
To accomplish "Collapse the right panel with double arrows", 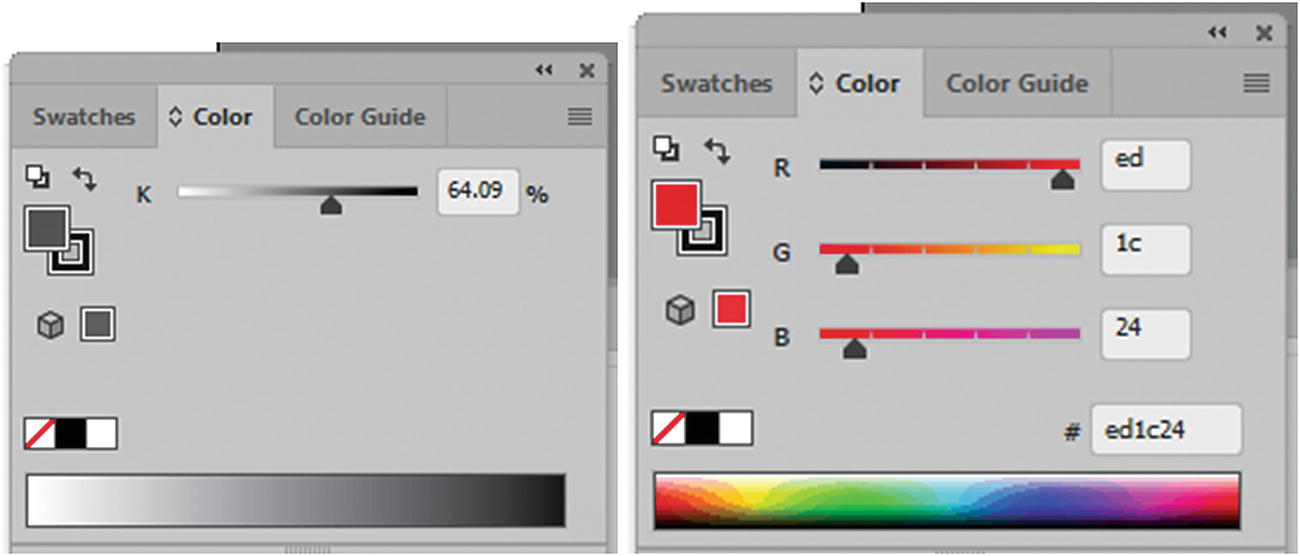I will click(1217, 33).
